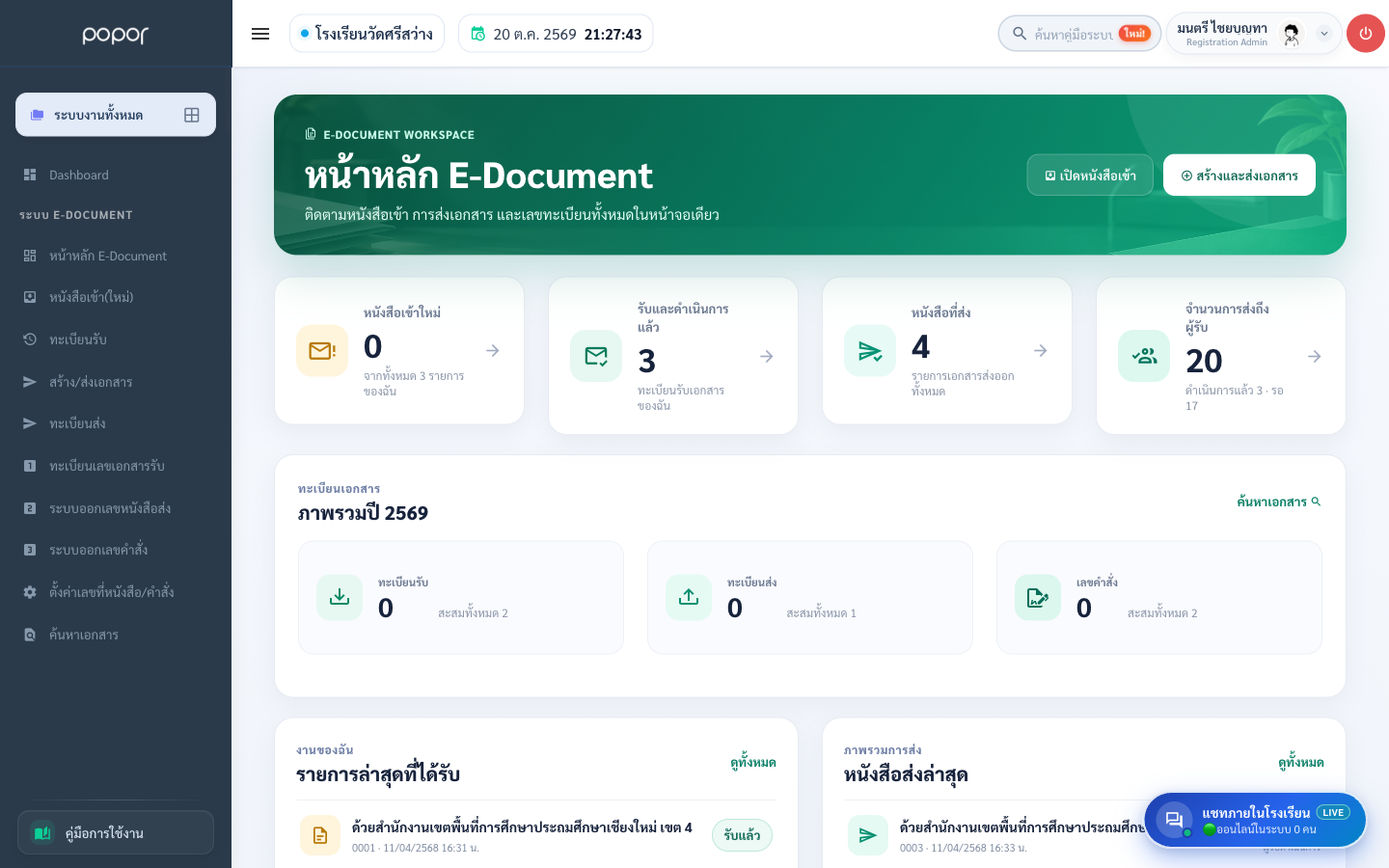This screenshot has height=868, width=1389.
Task: Open ระบบออกเลขหนังสือส่ง in the sidebar
Action: [116, 508]
